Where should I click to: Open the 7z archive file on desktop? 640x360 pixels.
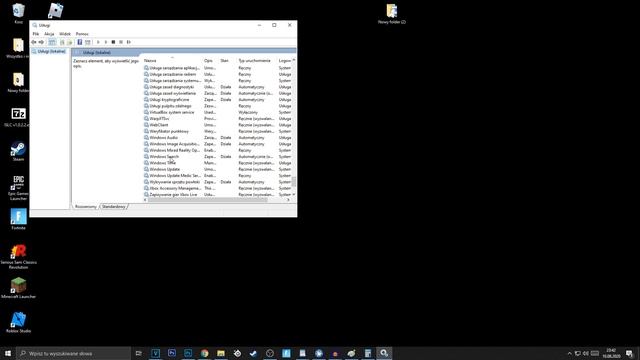tap(18, 116)
